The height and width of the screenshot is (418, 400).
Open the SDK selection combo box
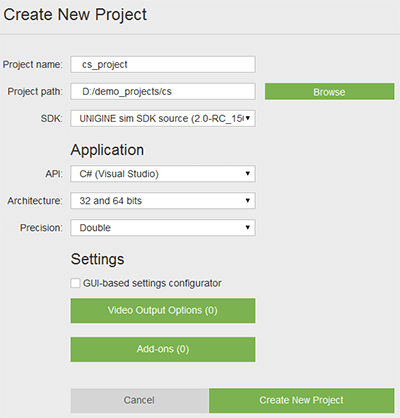click(x=163, y=118)
